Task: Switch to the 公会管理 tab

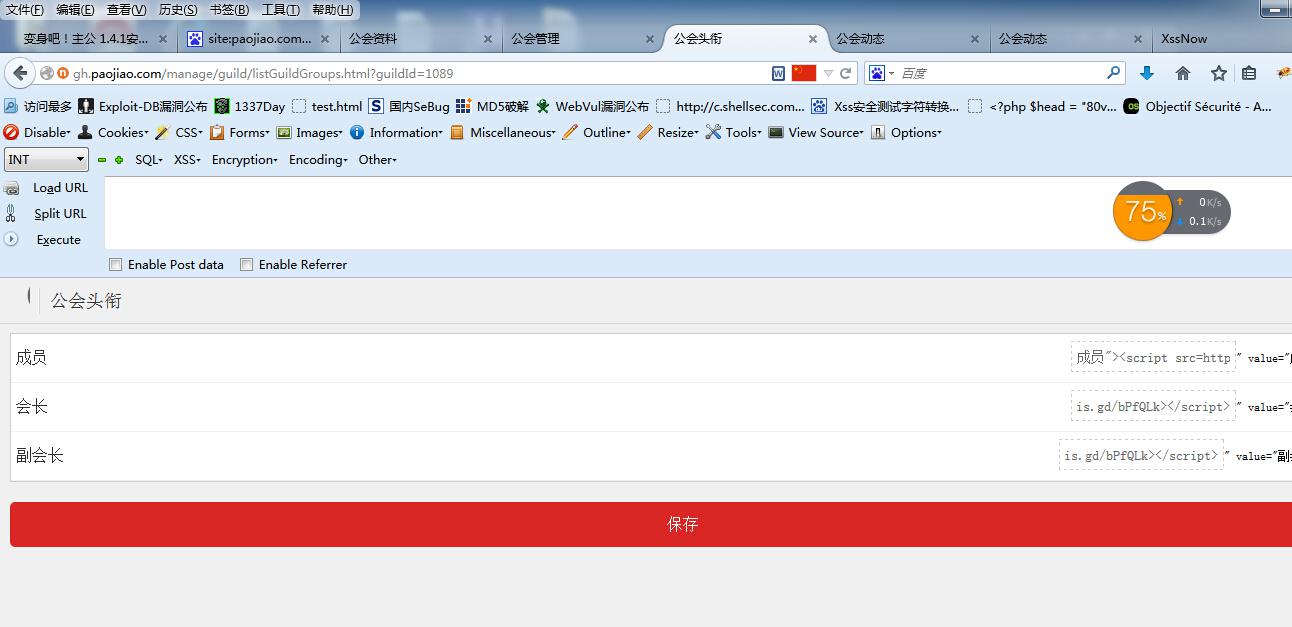Action: coord(581,39)
